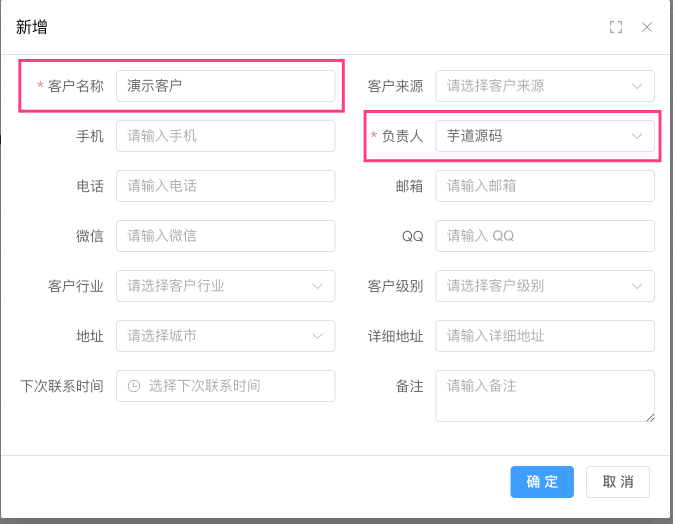Focus the 邮箱 input field
Image resolution: width=673 pixels, height=524 pixels.
pos(545,186)
